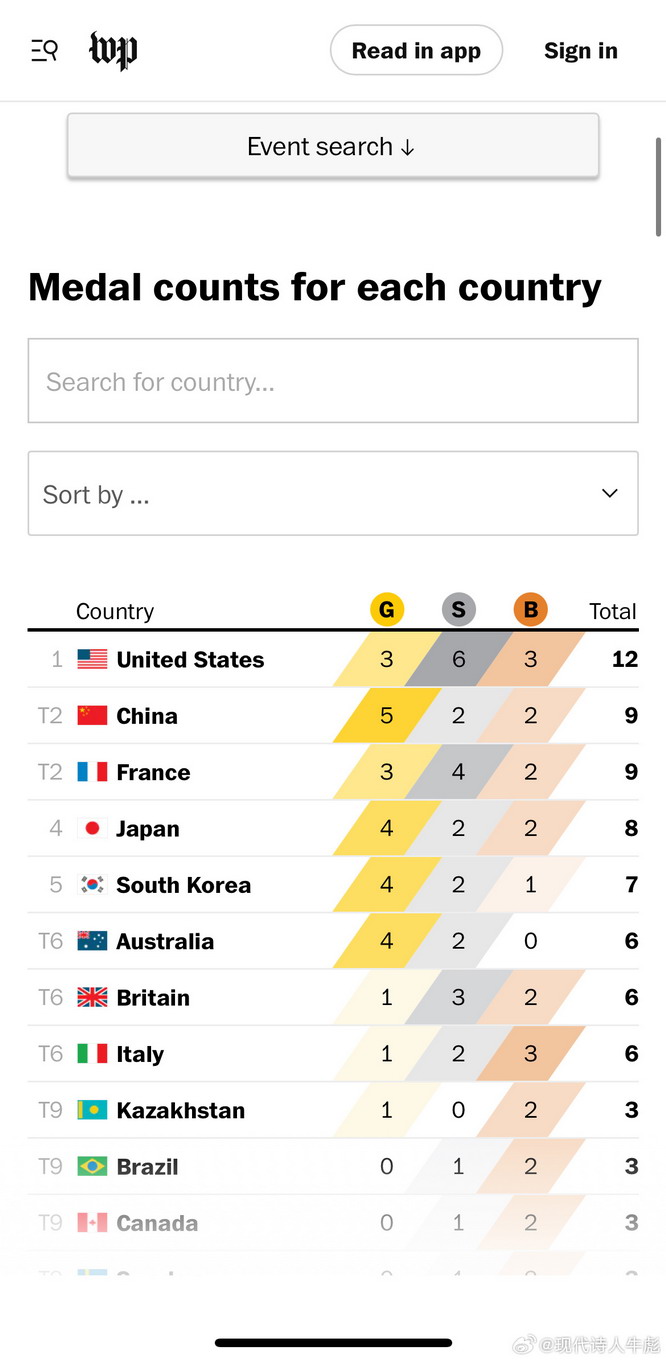This screenshot has height=1361, width=666.
Task: Select the Total column header
Action: click(x=612, y=612)
